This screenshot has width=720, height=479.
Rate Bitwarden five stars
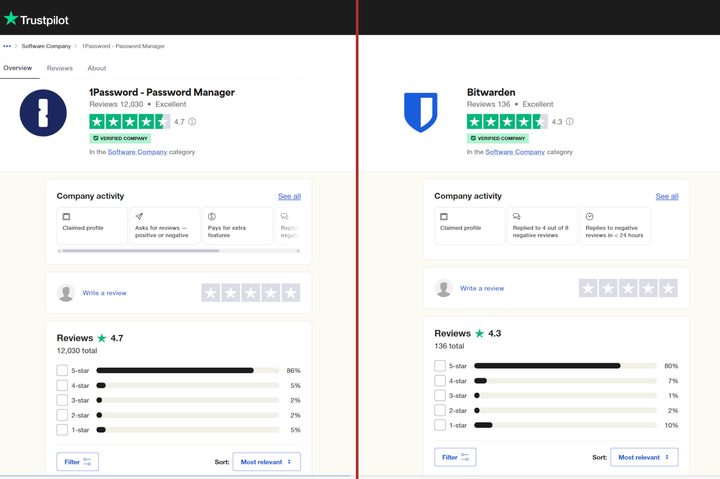pos(669,288)
